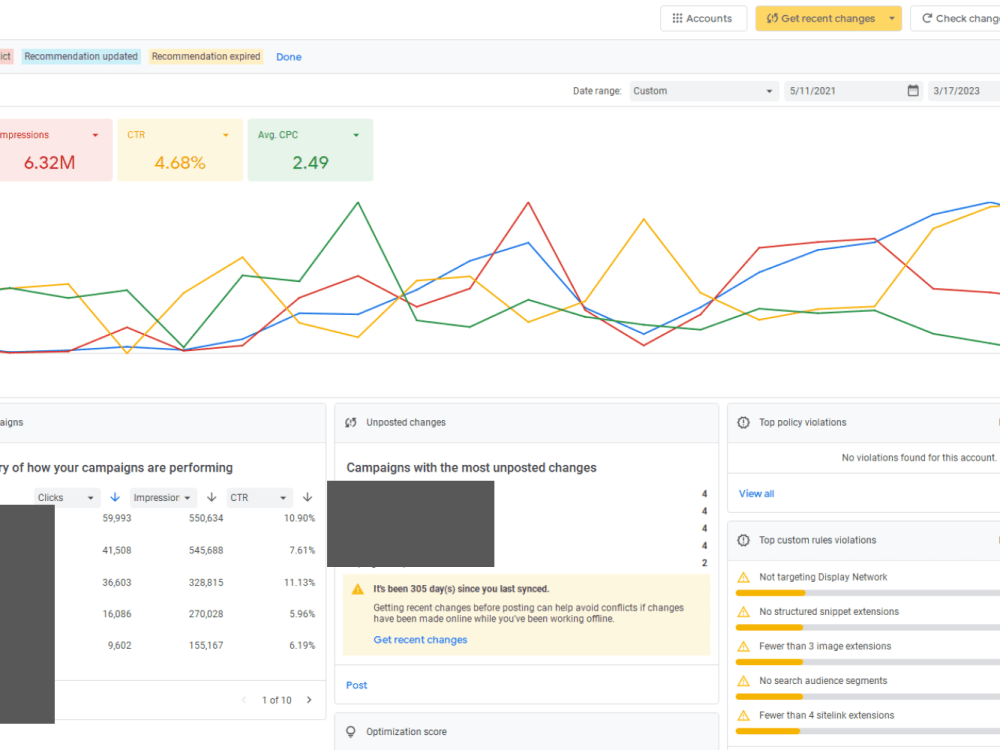Click the Post link
Viewport: 1000px width, 750px height.
pos(357,685)
